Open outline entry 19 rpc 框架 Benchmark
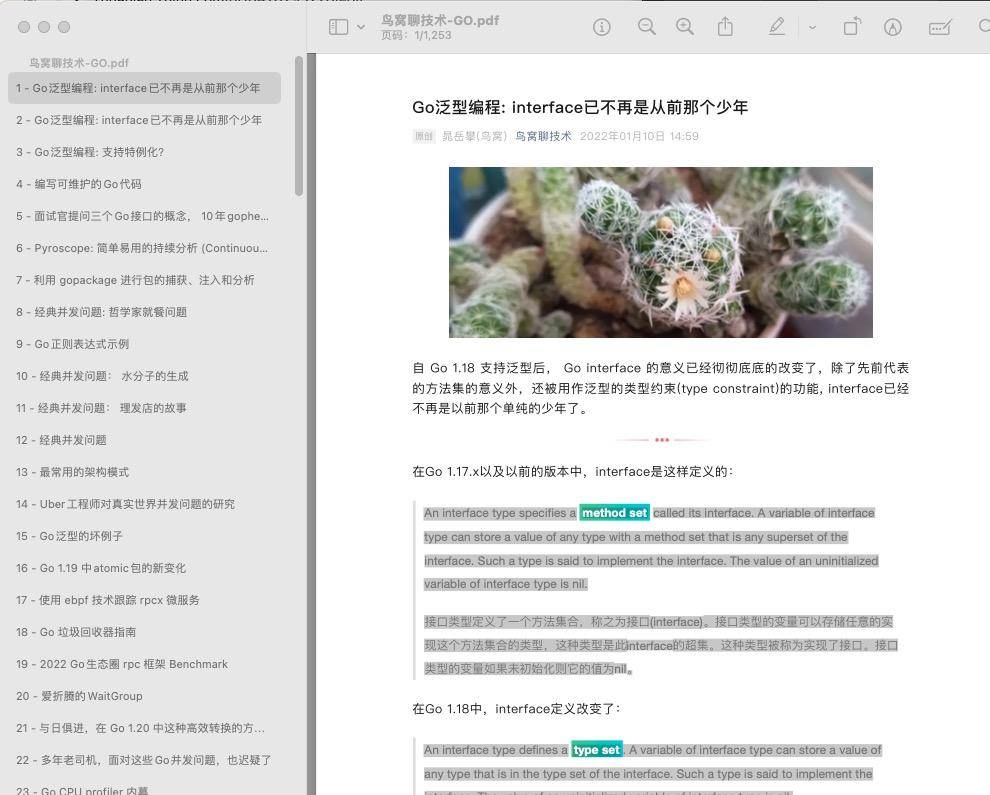Screen dimensions: 990x795 (x=145, y=664)
